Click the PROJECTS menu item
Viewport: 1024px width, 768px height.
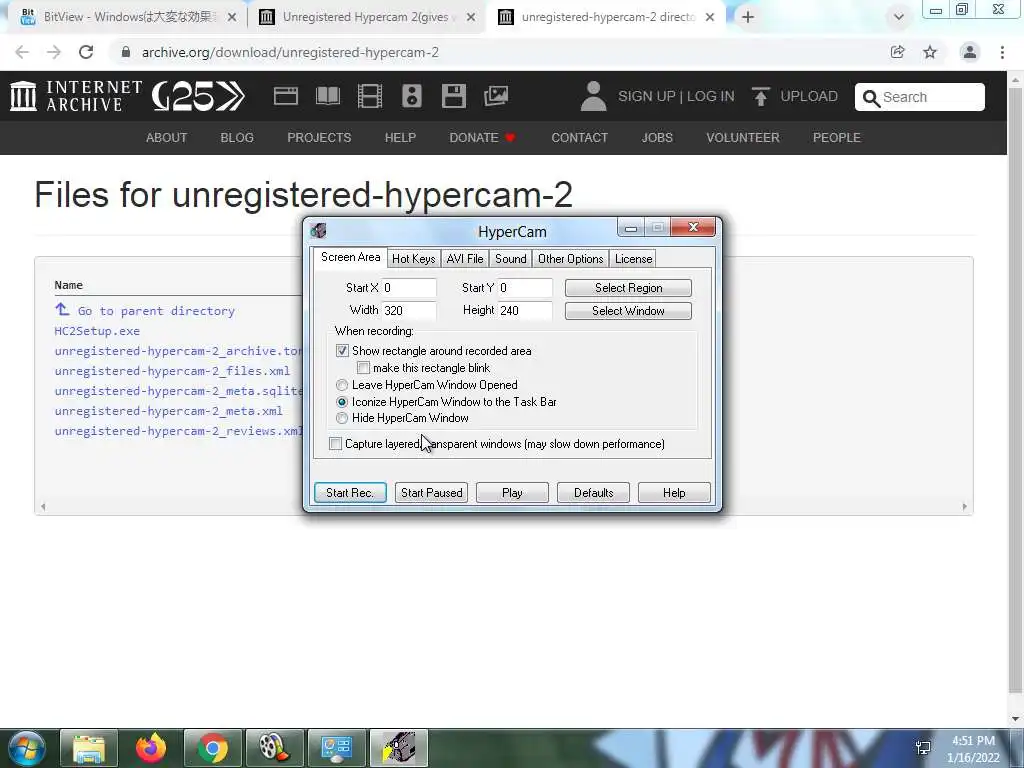[x=319, y=138]
